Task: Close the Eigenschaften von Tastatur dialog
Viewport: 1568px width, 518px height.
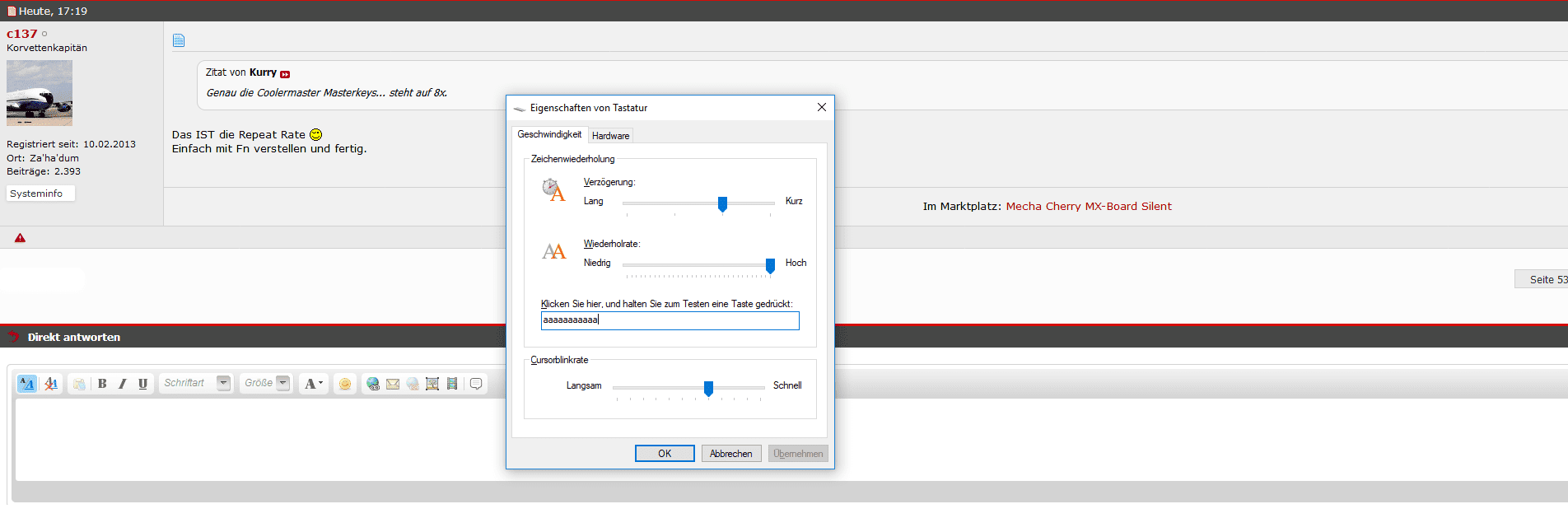Action: click(821, 107)
